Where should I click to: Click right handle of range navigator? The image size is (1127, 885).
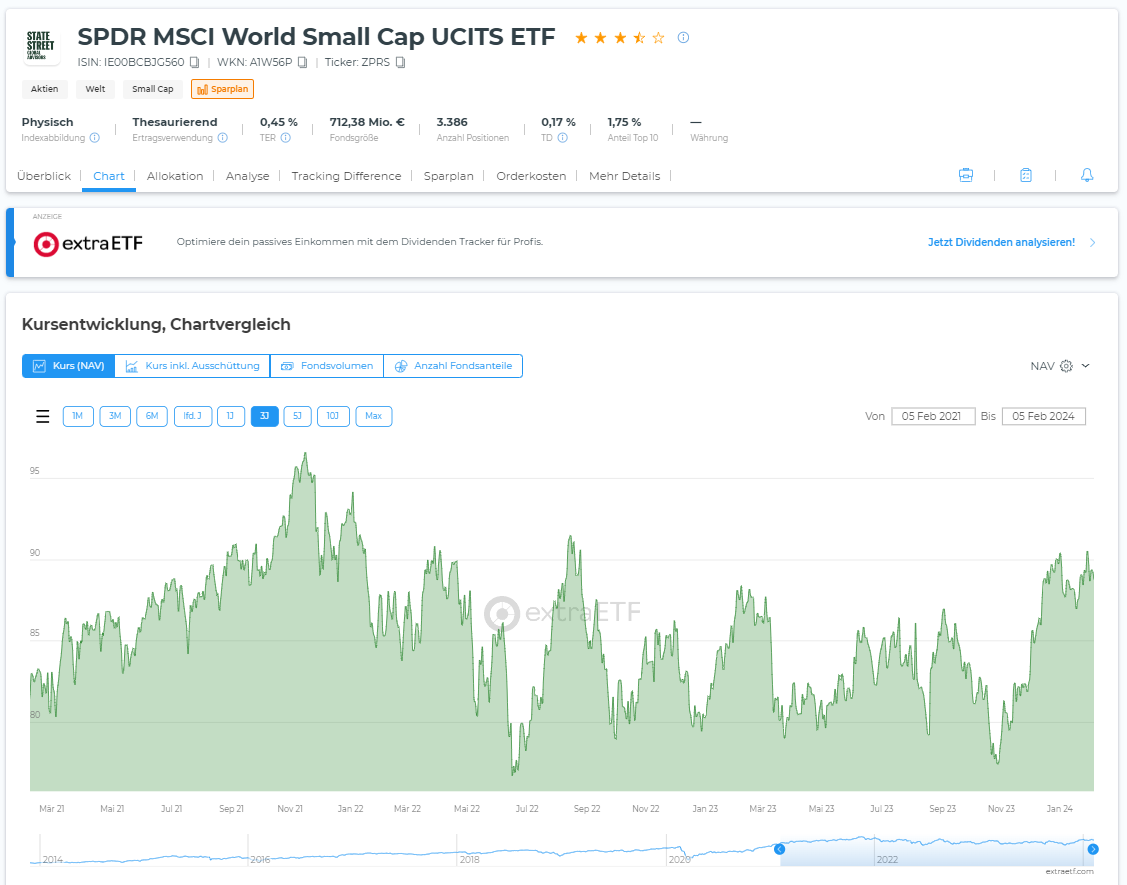1093,849
